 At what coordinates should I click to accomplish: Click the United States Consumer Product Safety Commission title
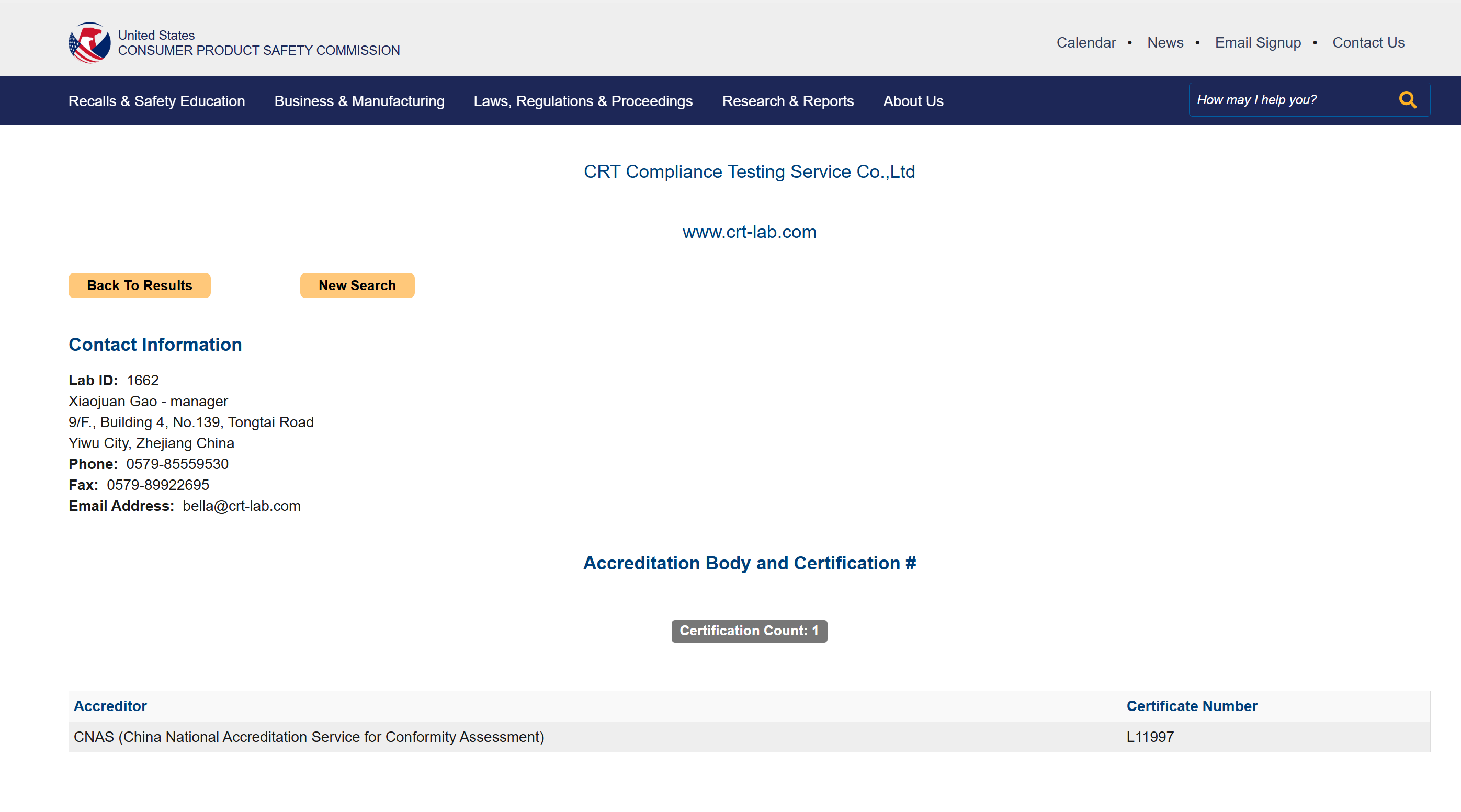coord(258,42)
